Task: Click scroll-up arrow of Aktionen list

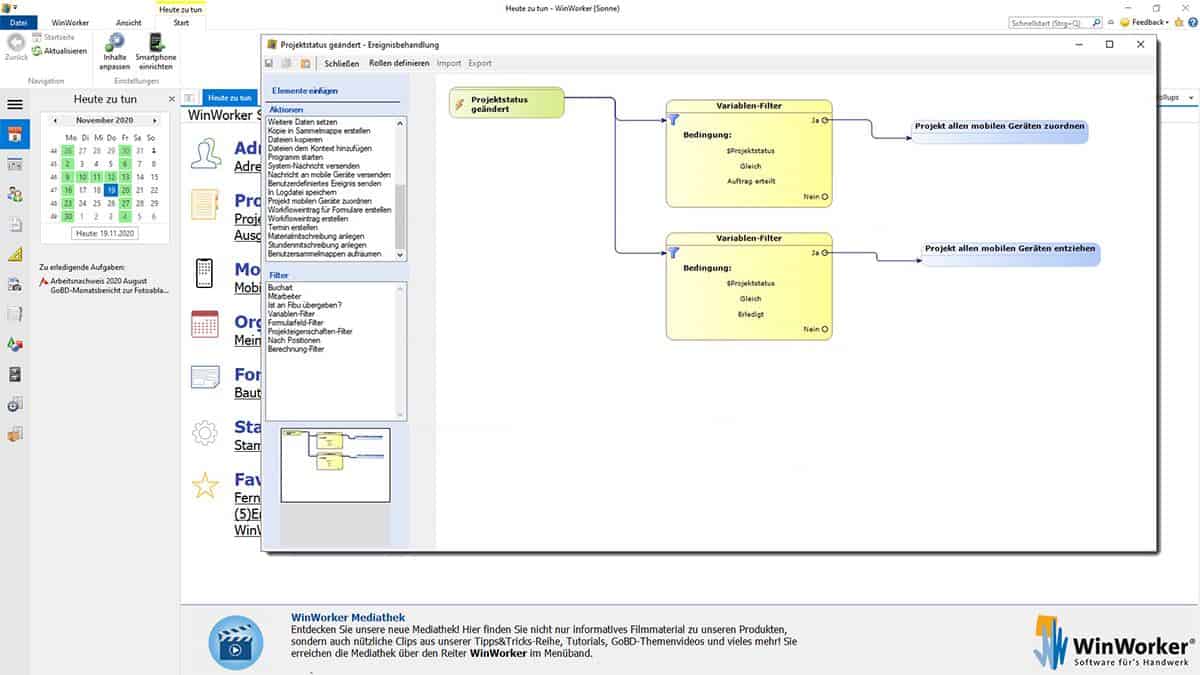Action: 402,121
